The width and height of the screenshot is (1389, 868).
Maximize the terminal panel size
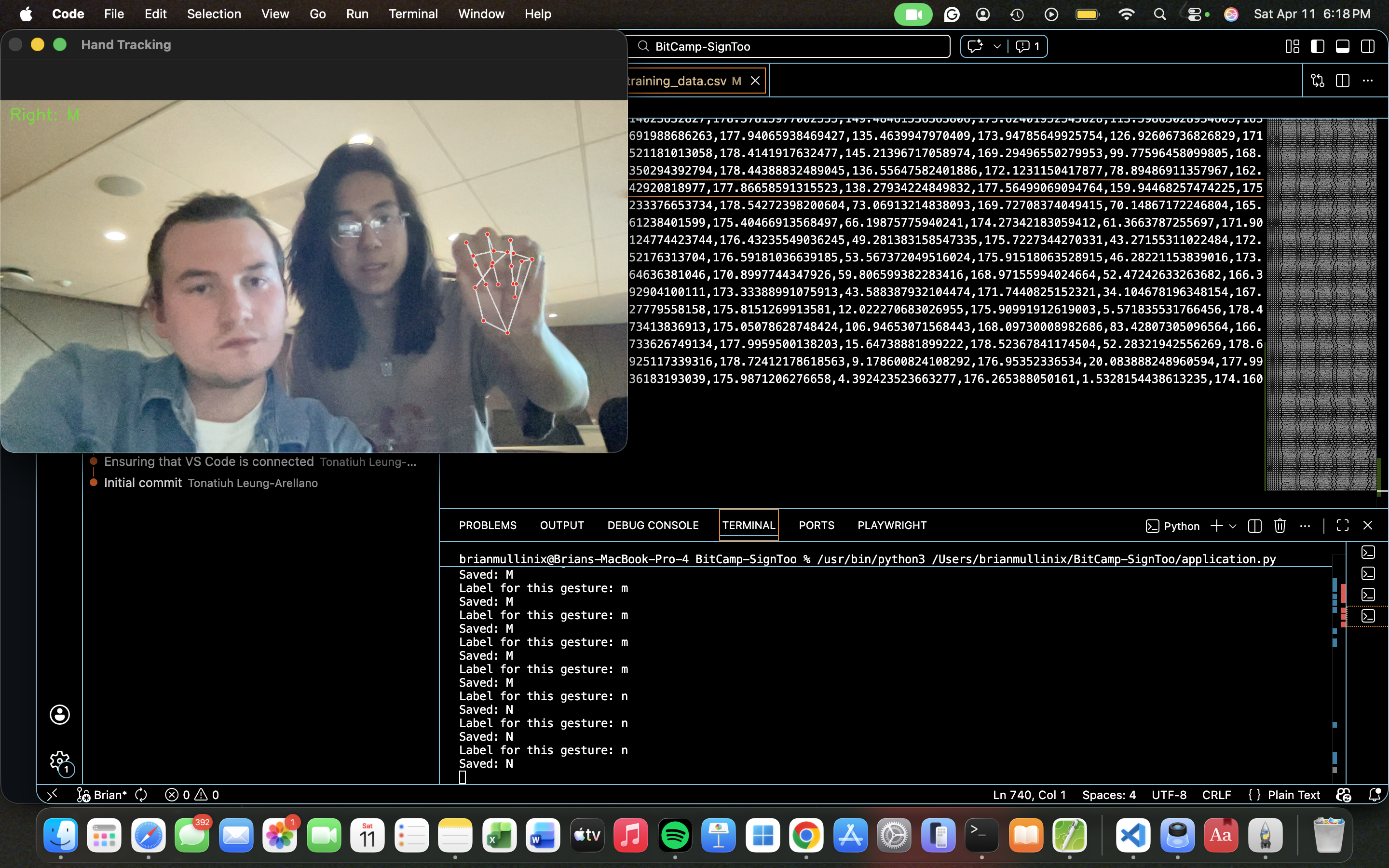pyautogui.click(x=1342, y=525)
